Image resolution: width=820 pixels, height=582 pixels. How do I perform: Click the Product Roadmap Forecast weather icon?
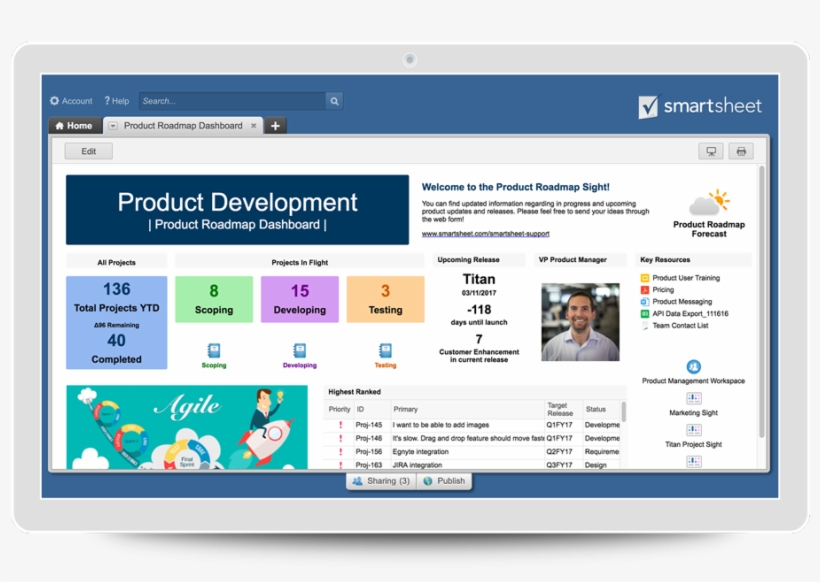pyautogui.click(x=709, y=202)
